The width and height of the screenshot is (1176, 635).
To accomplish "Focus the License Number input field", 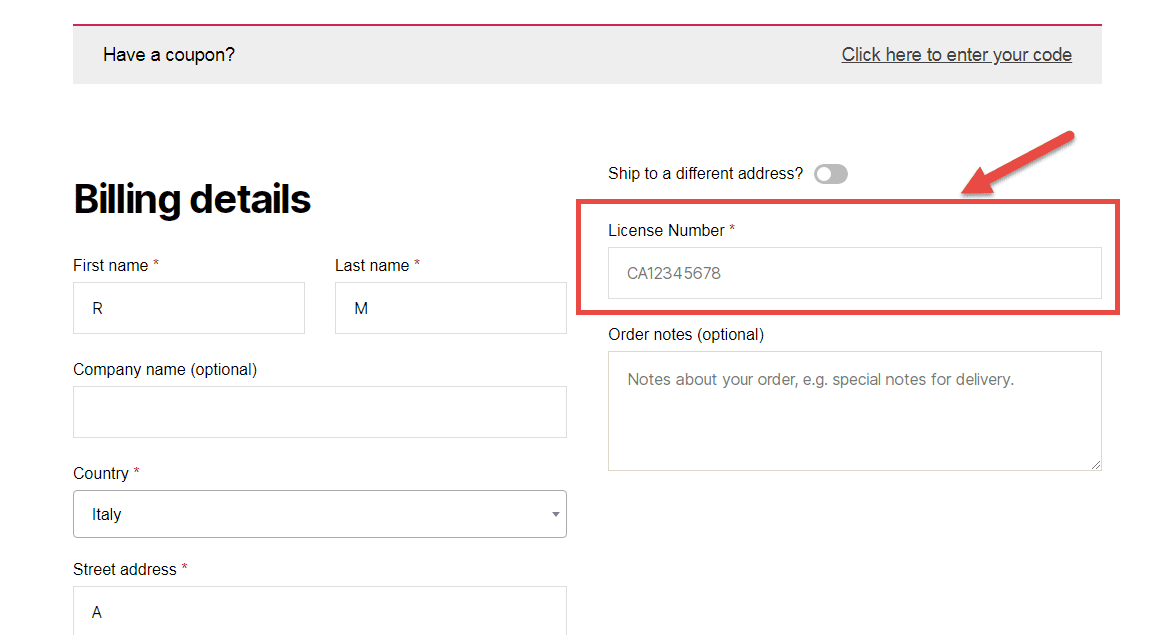I will click(x=854, y=273).
